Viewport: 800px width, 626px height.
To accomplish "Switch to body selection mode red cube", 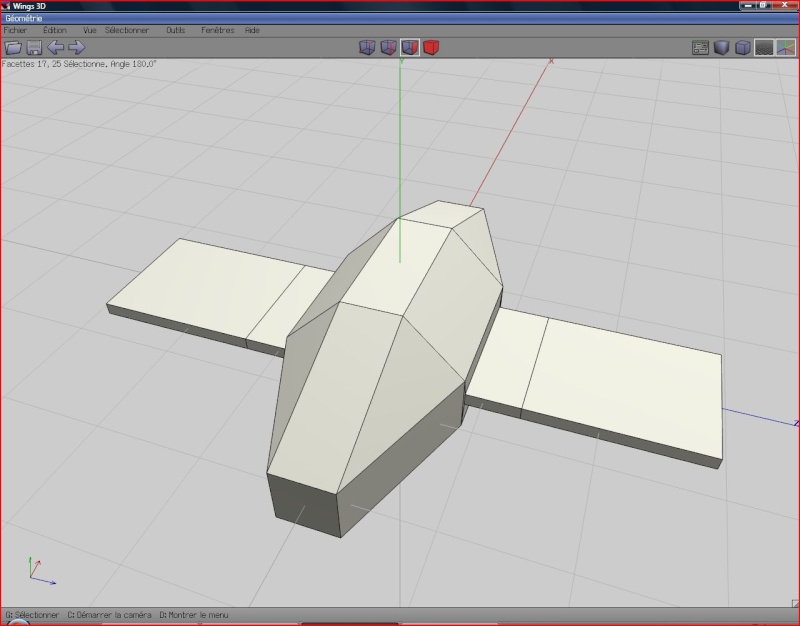I will (x=431, y=47).
